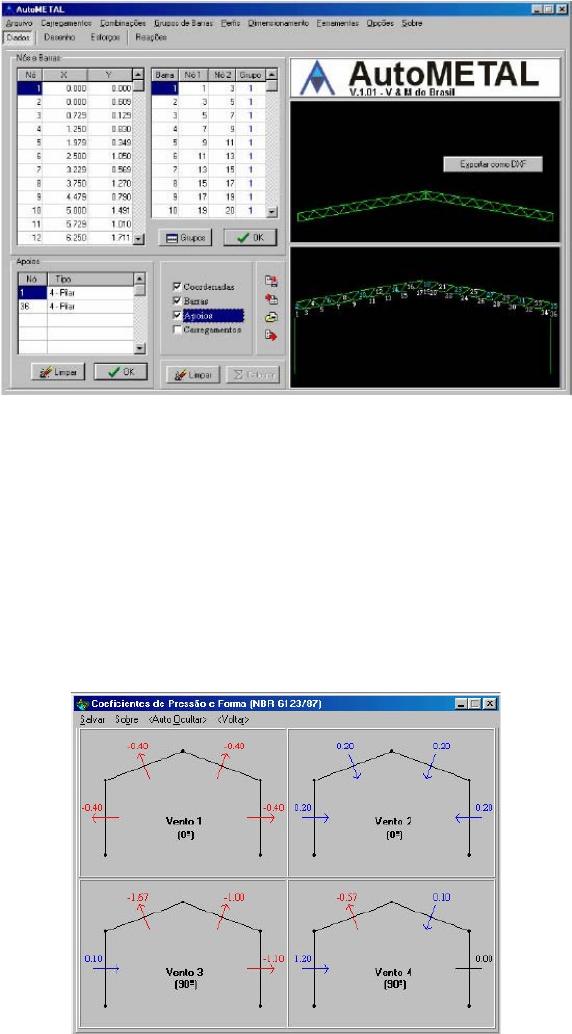Screen dimensions: 572x1034
Task: Open the Perfis menu
Action: pos(231,23)
